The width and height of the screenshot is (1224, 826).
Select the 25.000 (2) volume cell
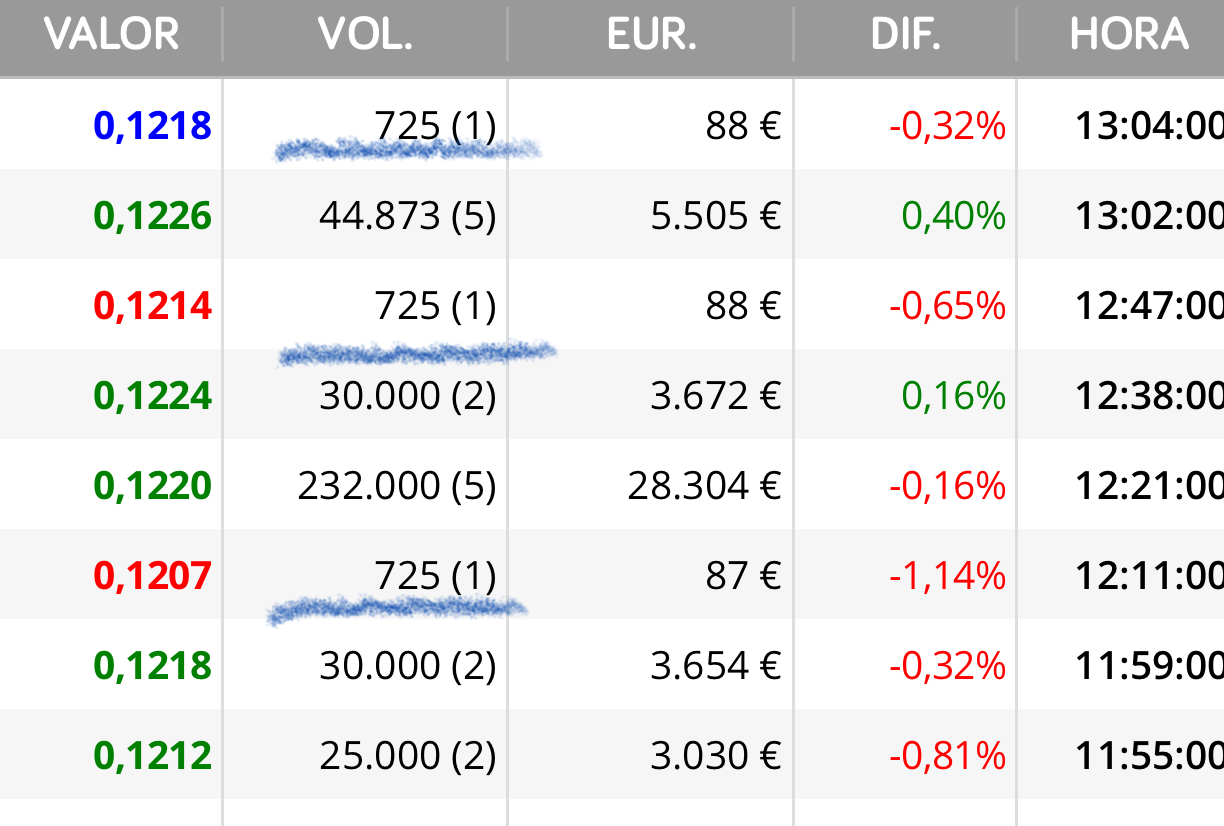(x=408, y=756)
